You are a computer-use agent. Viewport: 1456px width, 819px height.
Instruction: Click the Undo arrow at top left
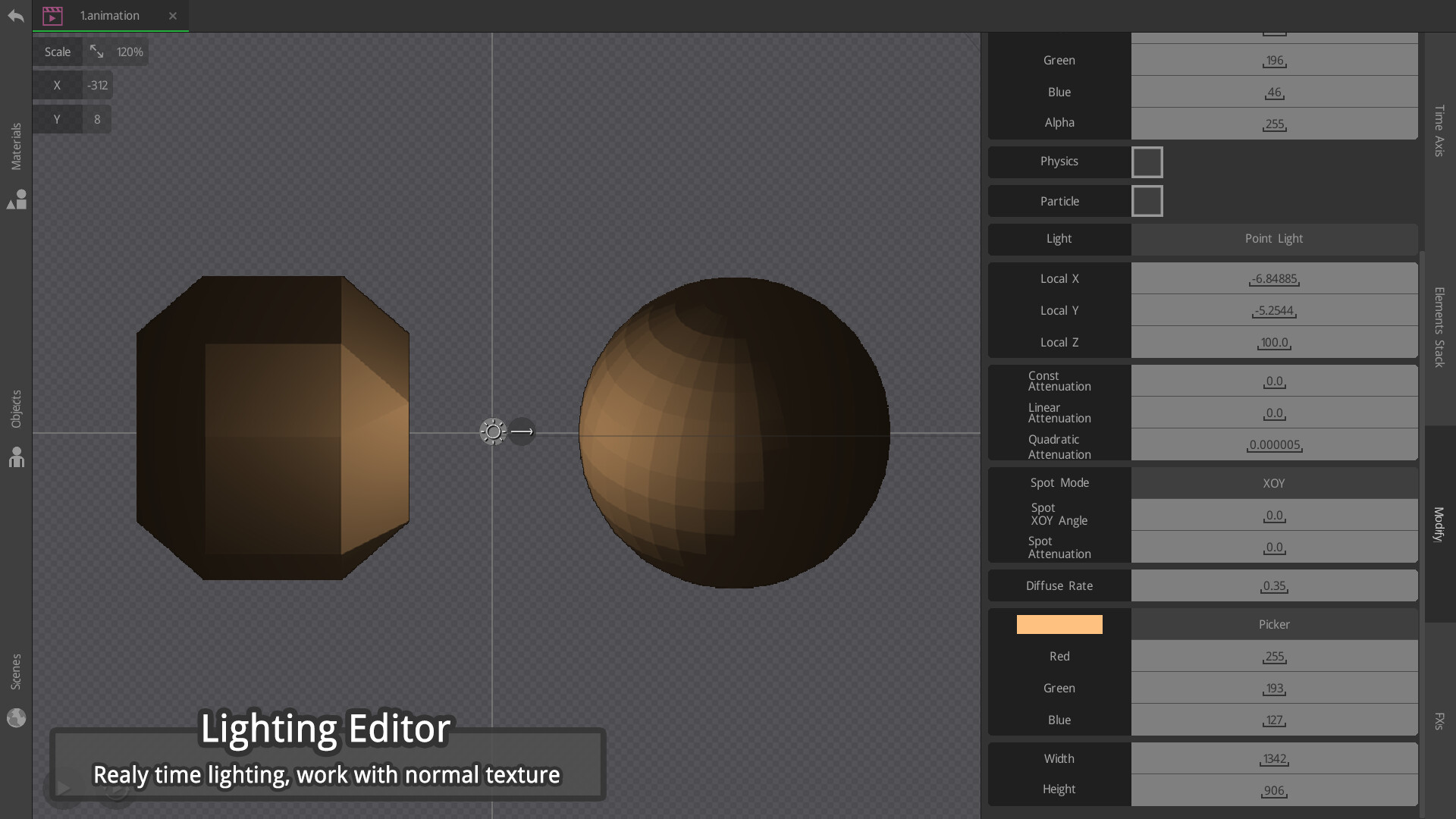pos(15,15)
